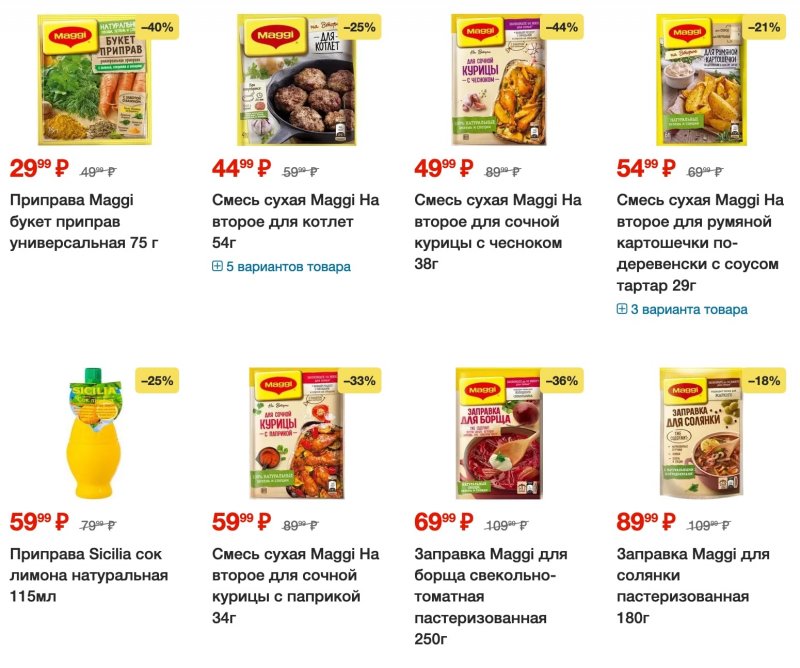Expand 3 варианта товара list
The height and width of the screenshot is (668, 800).
[x=682, y=309]
